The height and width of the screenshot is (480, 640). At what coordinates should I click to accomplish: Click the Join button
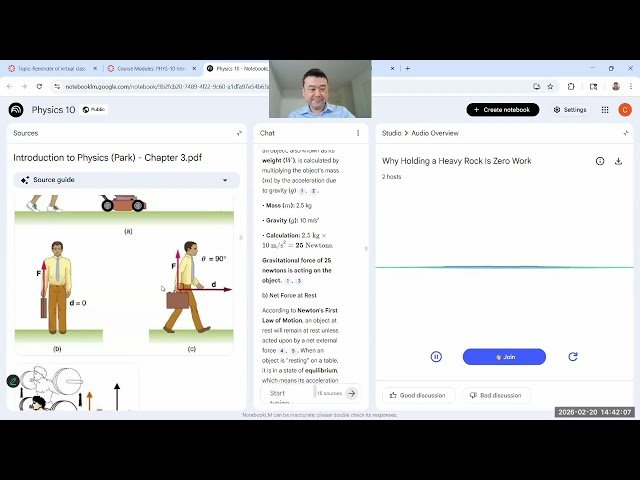tap(504, 357)
